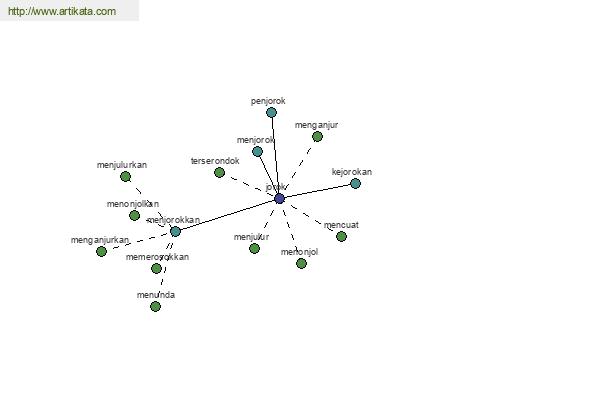Click the menjulurkan node circle
The height and width of the screenshot is (400, 600).
[126, 176]
